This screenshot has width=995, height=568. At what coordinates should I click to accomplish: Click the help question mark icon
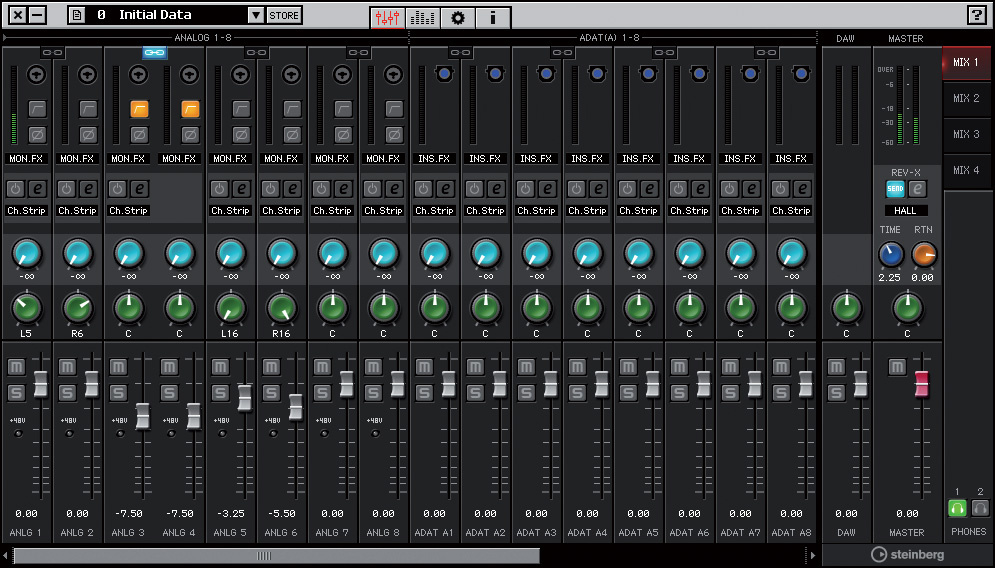coord(975,15)
